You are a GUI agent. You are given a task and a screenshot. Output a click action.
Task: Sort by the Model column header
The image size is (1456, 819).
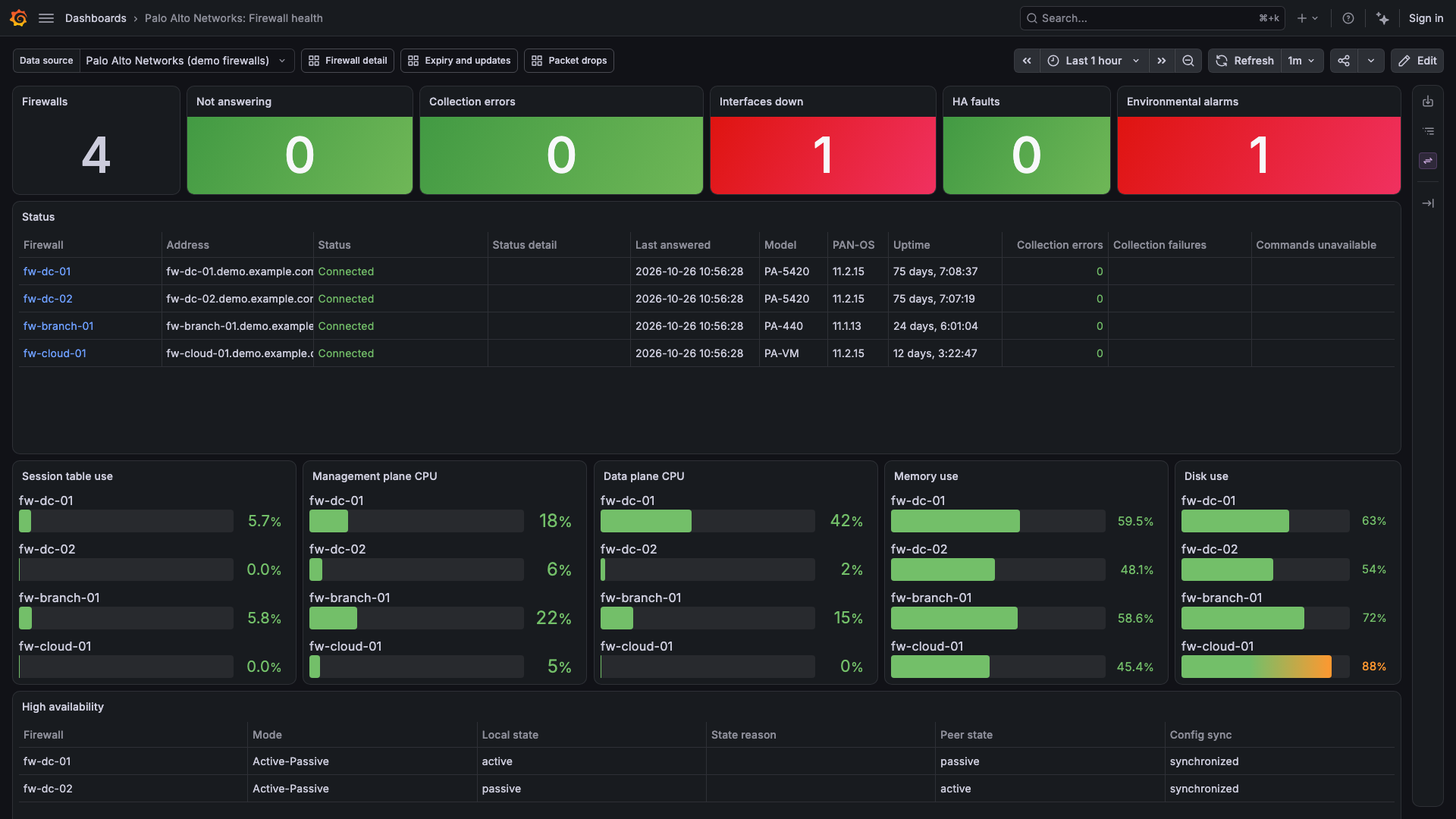[780, 245]
